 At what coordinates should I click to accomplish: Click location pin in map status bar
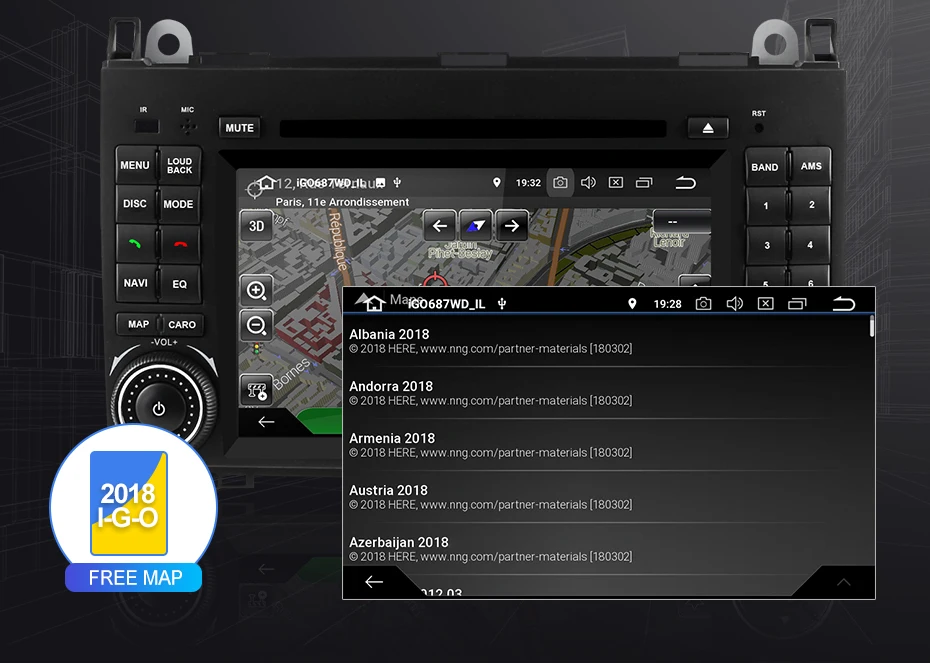497,183
